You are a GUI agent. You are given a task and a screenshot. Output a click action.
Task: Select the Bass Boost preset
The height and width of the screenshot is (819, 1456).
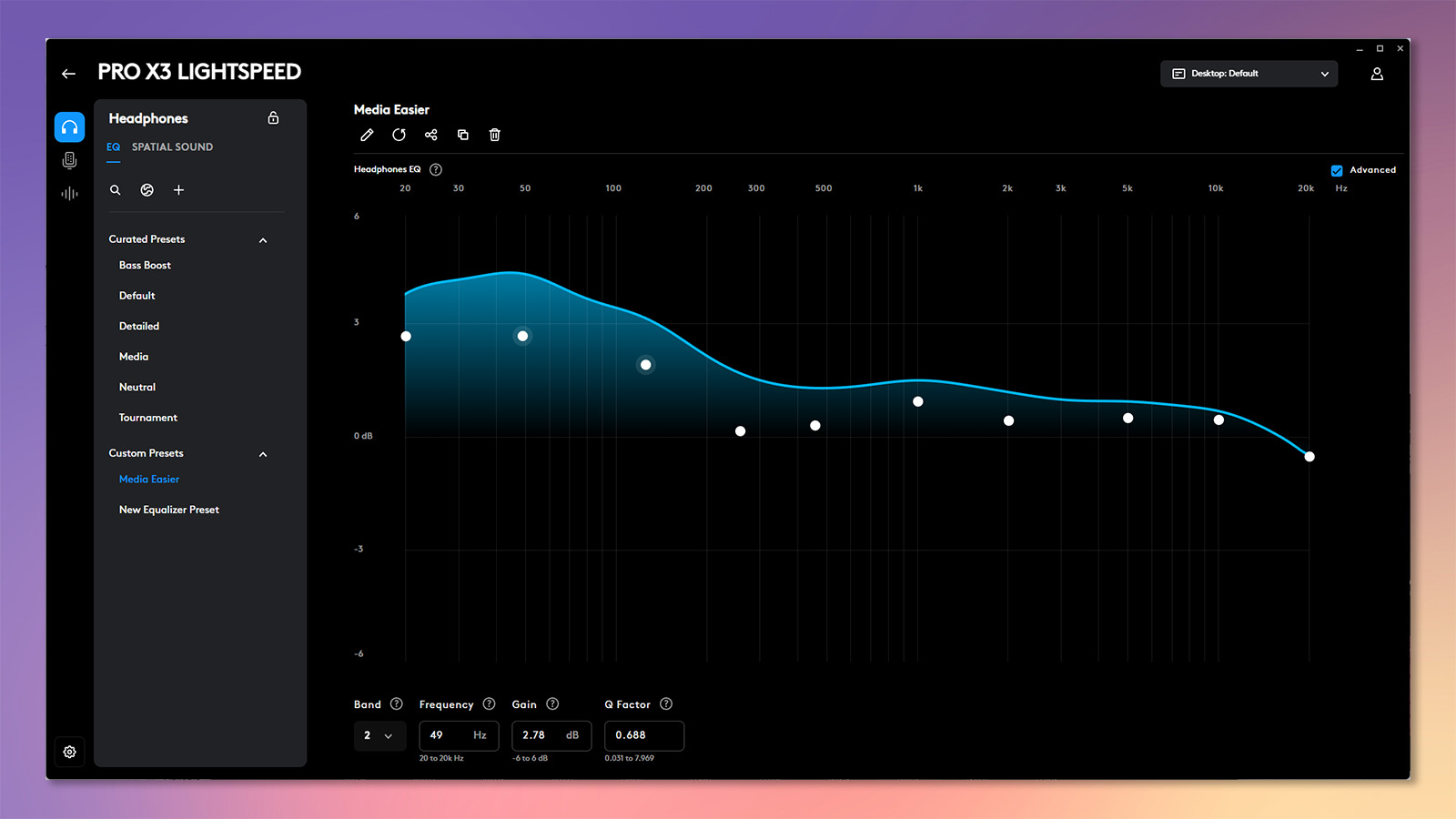pos(145,266)
